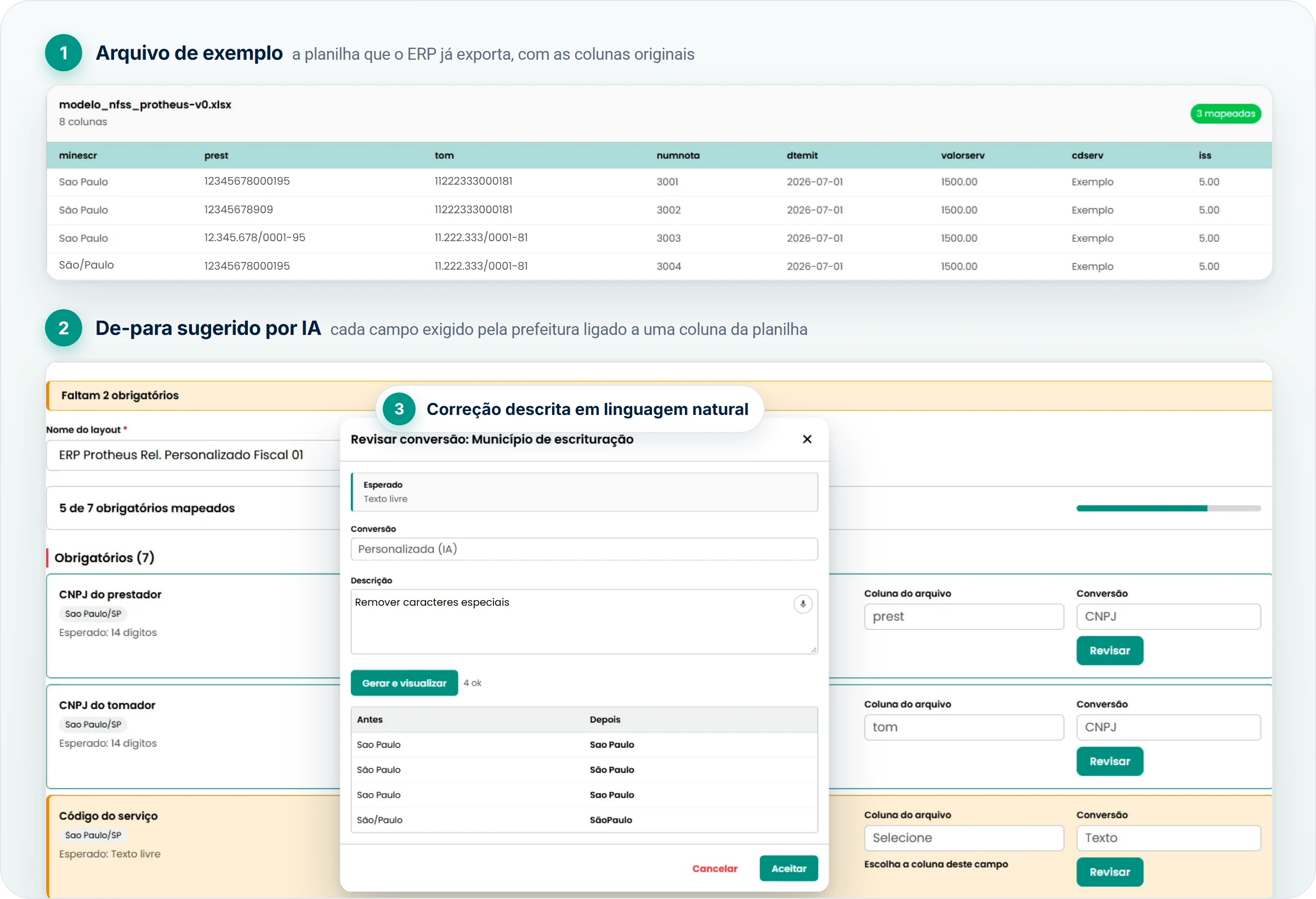Screen dimensions: 1316x899
Task: Click Revisar for CNPJ do prestador
Action: [x=1109, y=651]
